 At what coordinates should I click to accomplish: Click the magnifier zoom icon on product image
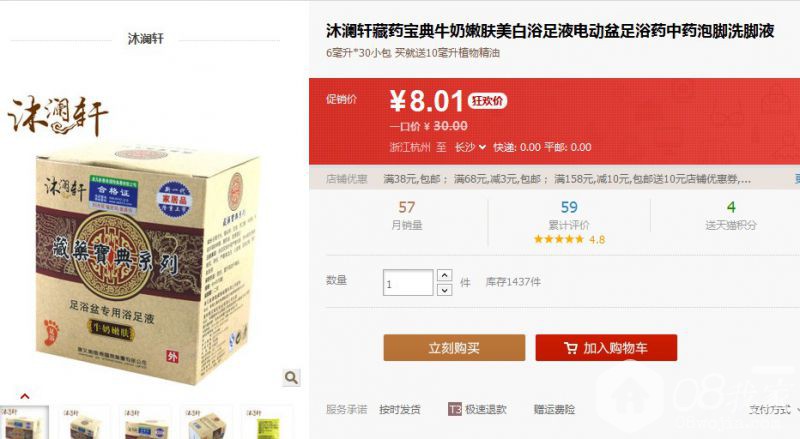[x=291, y=378]
